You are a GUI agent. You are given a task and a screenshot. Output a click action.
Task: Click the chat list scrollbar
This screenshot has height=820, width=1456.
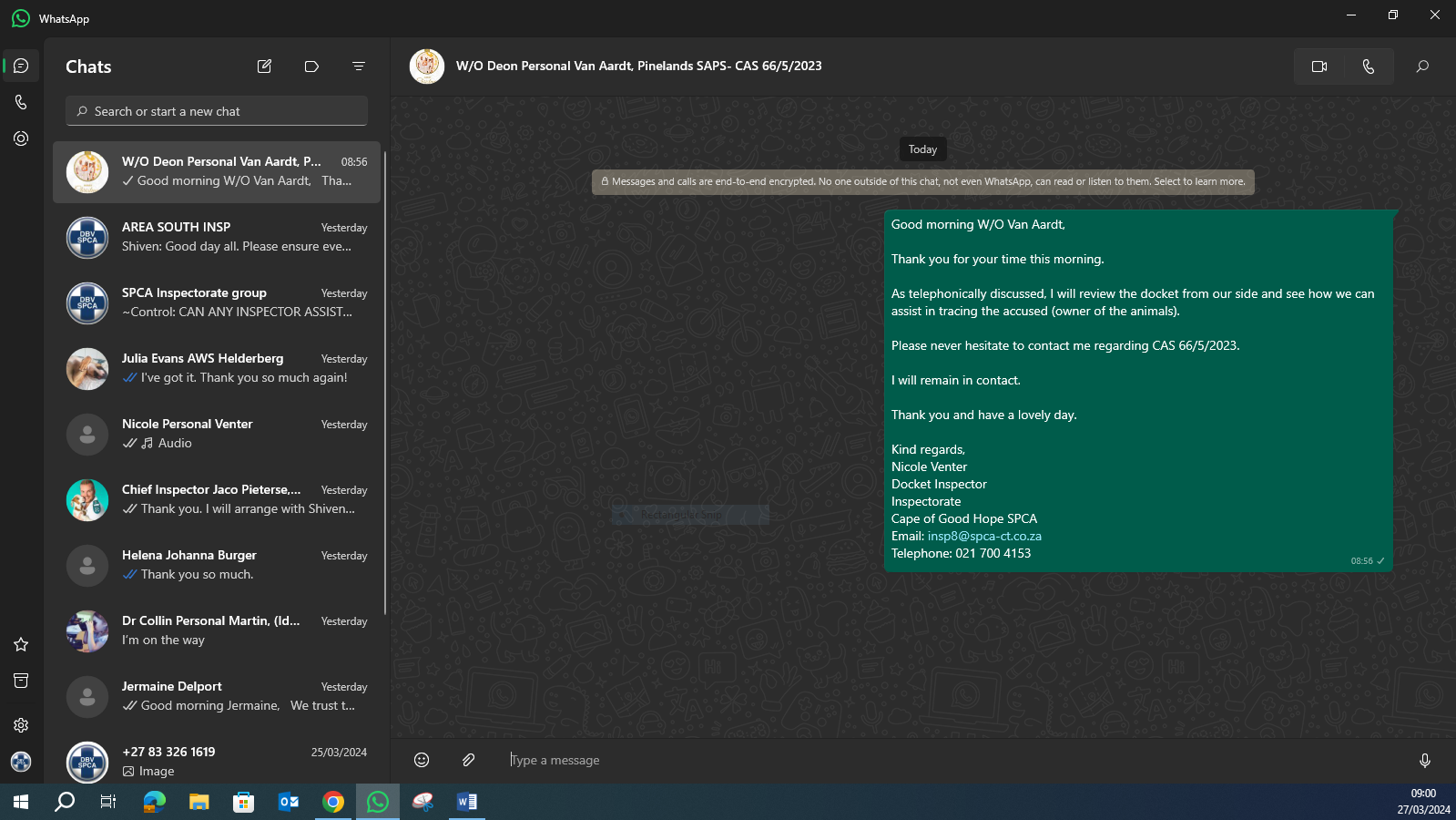(x=385, y=383)
